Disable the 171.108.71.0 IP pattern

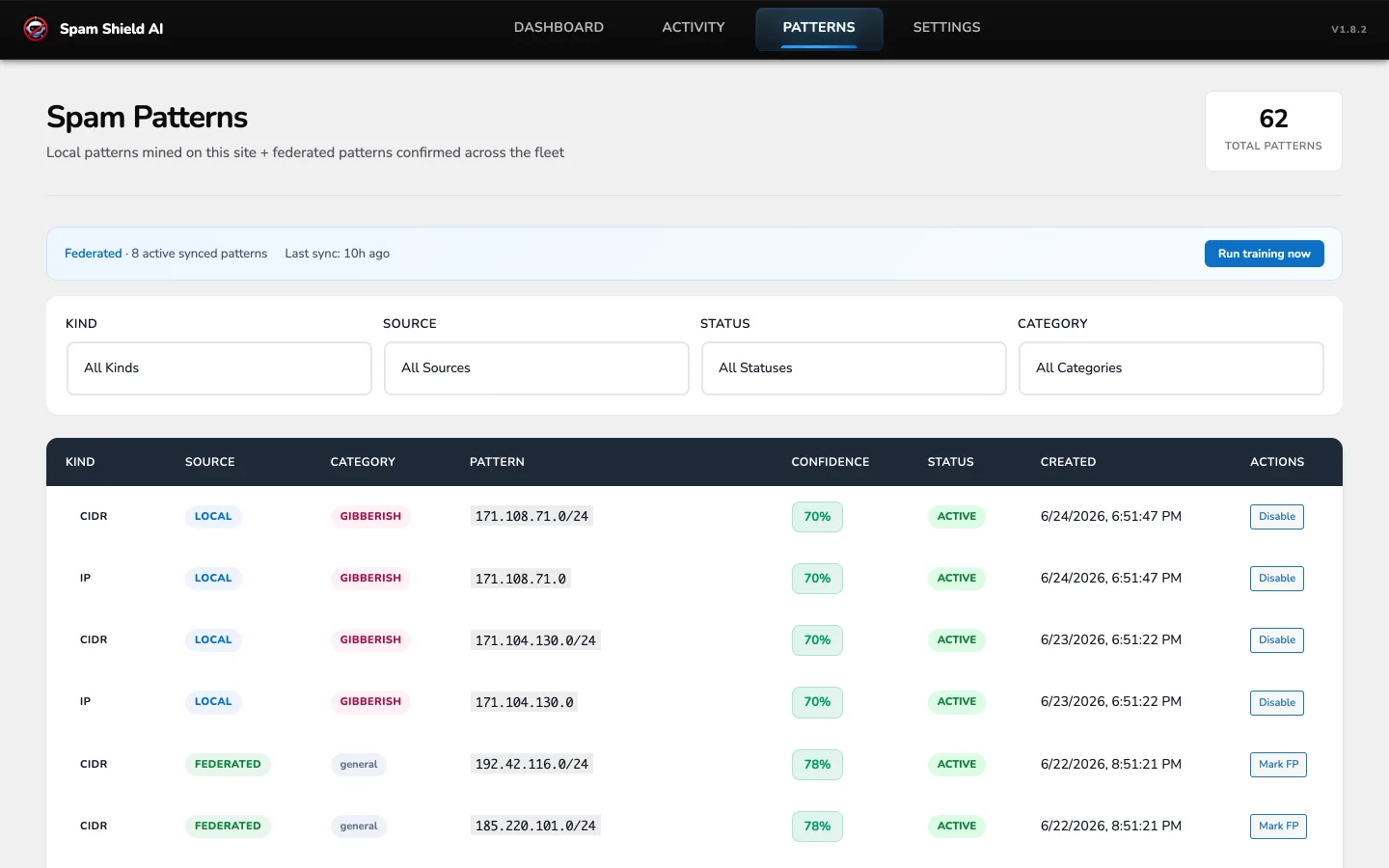[x=1276, y=579]
